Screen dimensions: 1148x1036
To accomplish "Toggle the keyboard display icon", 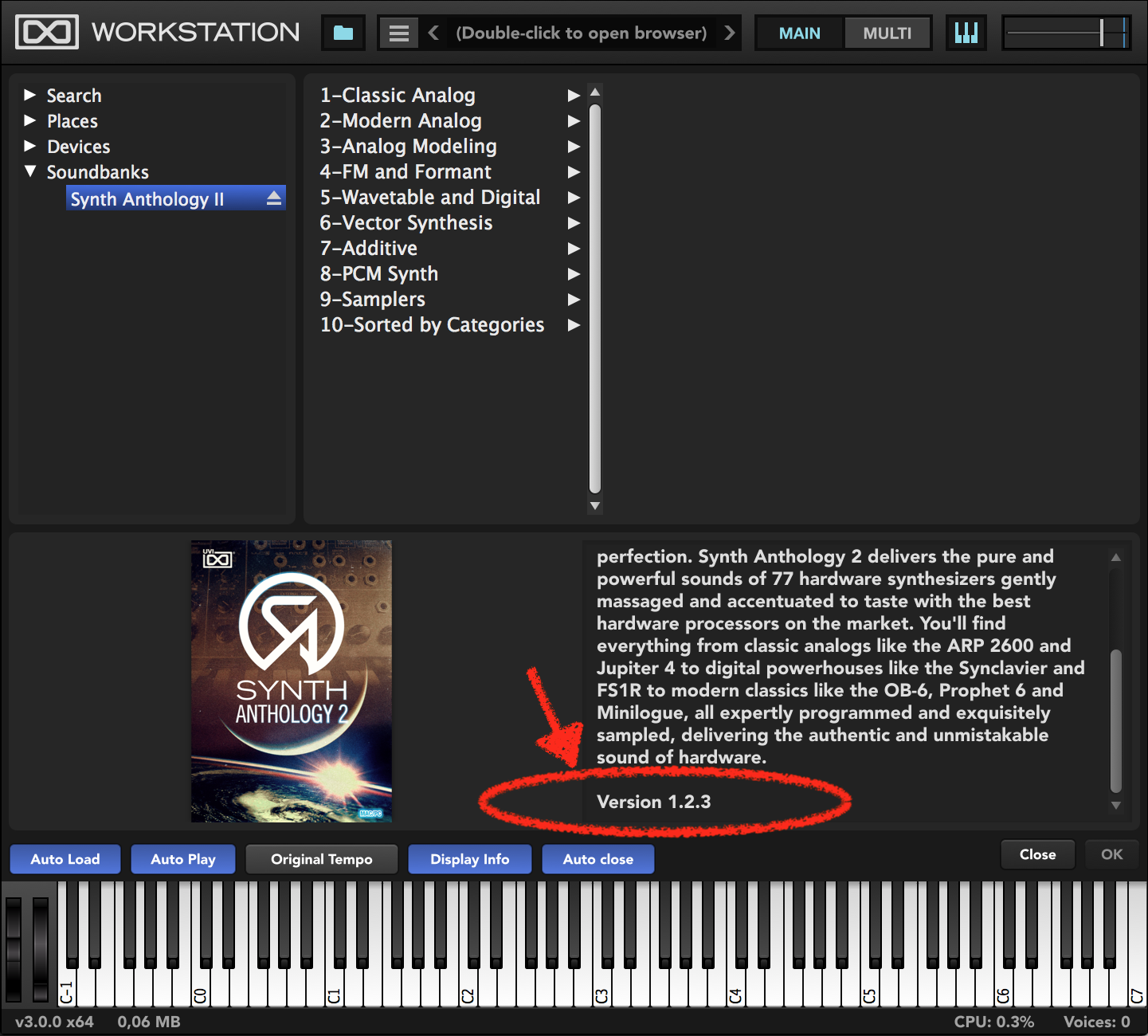I will [966, 33].
